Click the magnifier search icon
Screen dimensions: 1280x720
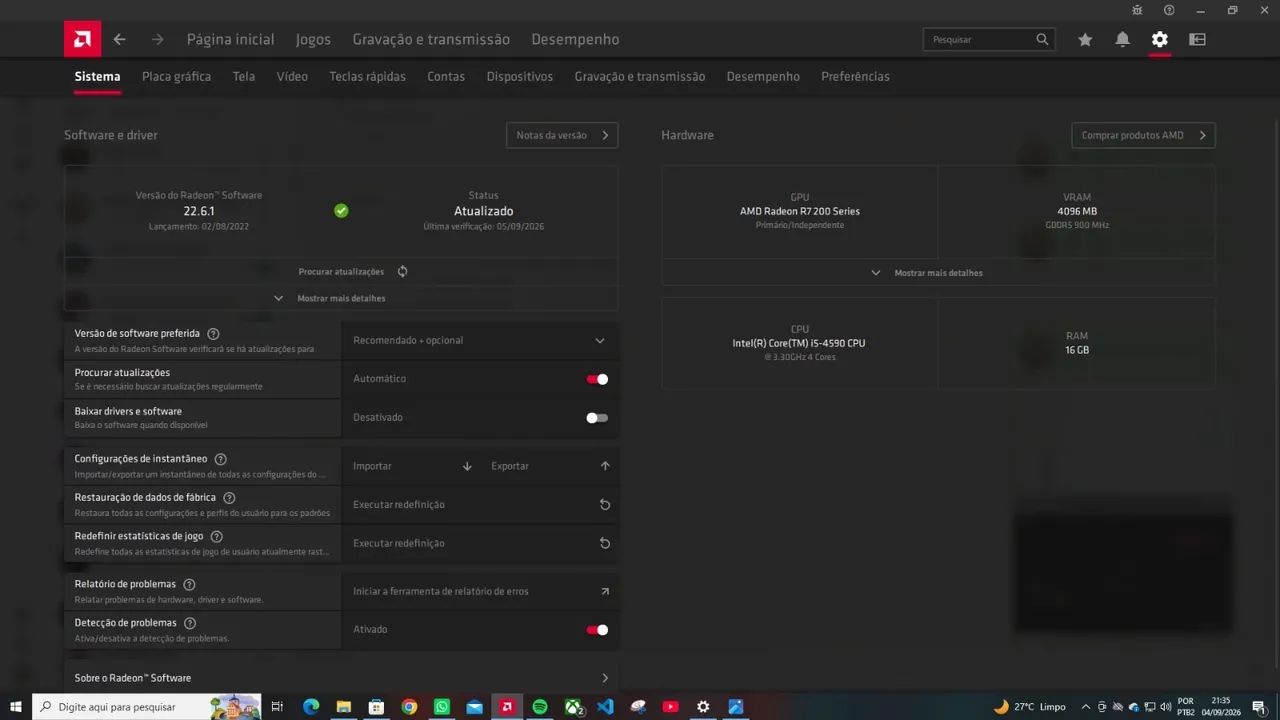pyautogui.click(x=1042, y=39)
